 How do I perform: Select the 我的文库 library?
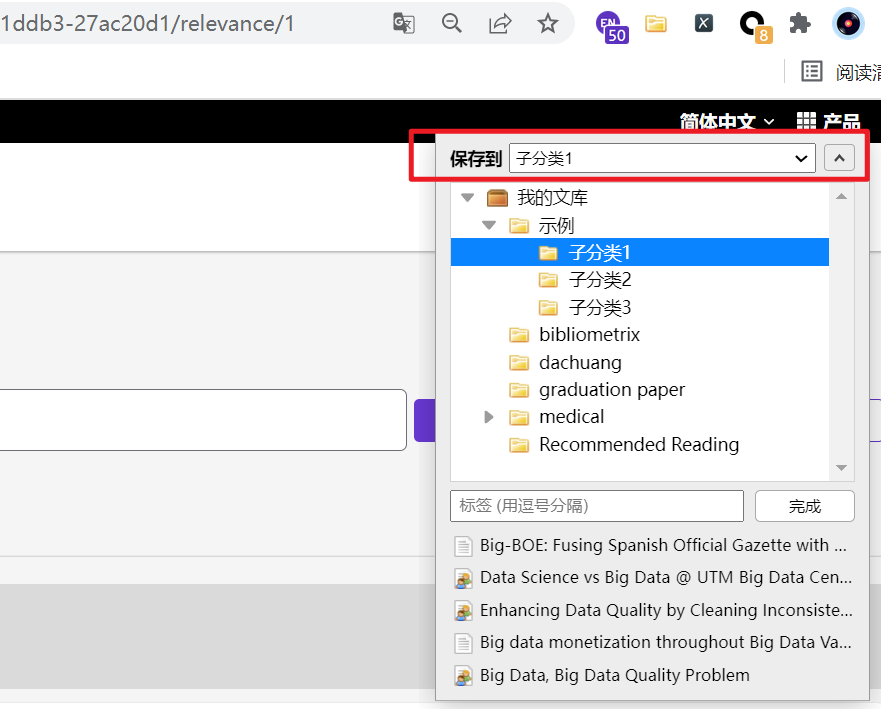[552, 197]
